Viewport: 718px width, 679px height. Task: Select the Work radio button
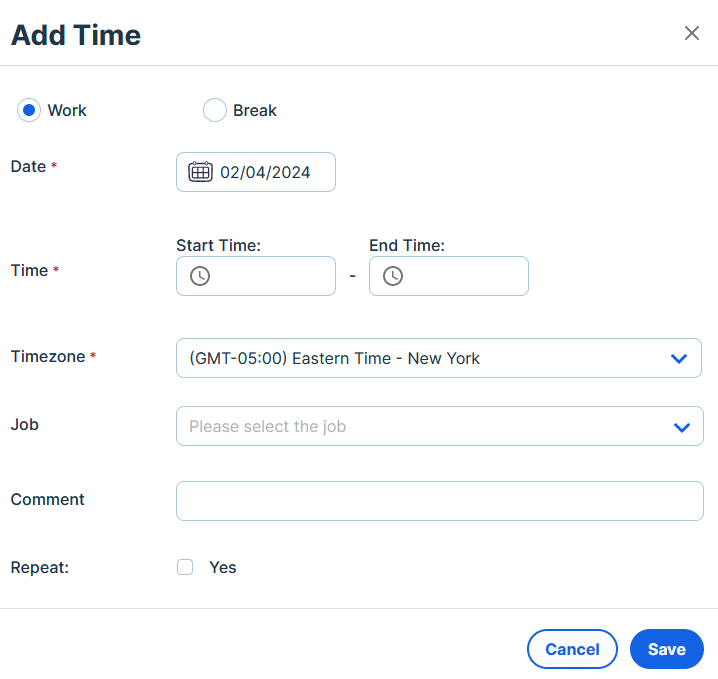pos(29,110)
